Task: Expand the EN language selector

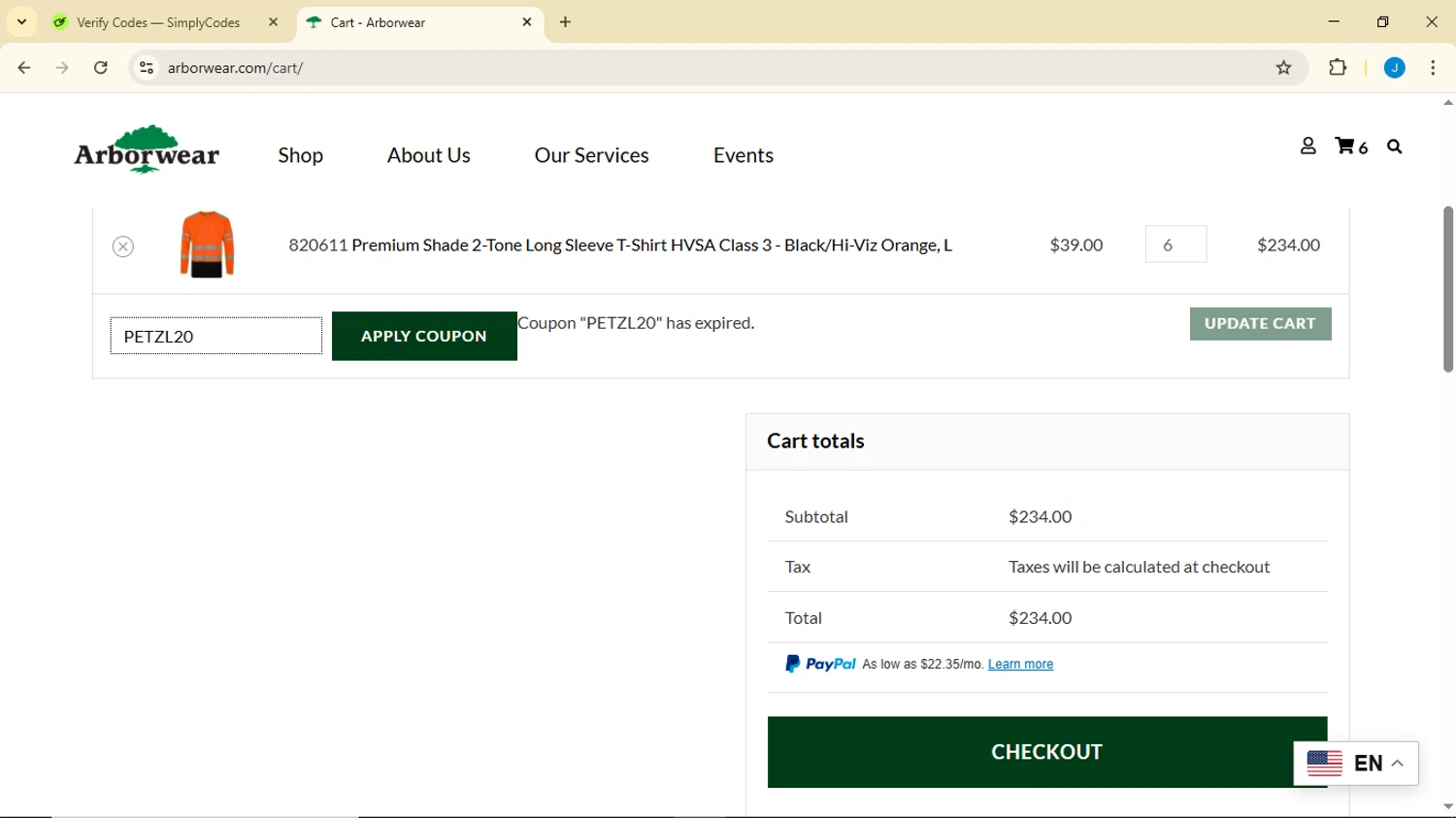Action: click(1356, 764)
